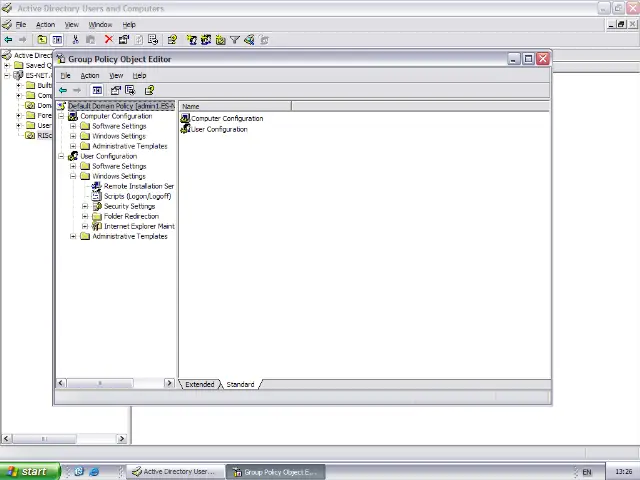This screenshot has width=640, height=480.
Task: Select Folder Redirection tree node
Action: tap(131, 216)
